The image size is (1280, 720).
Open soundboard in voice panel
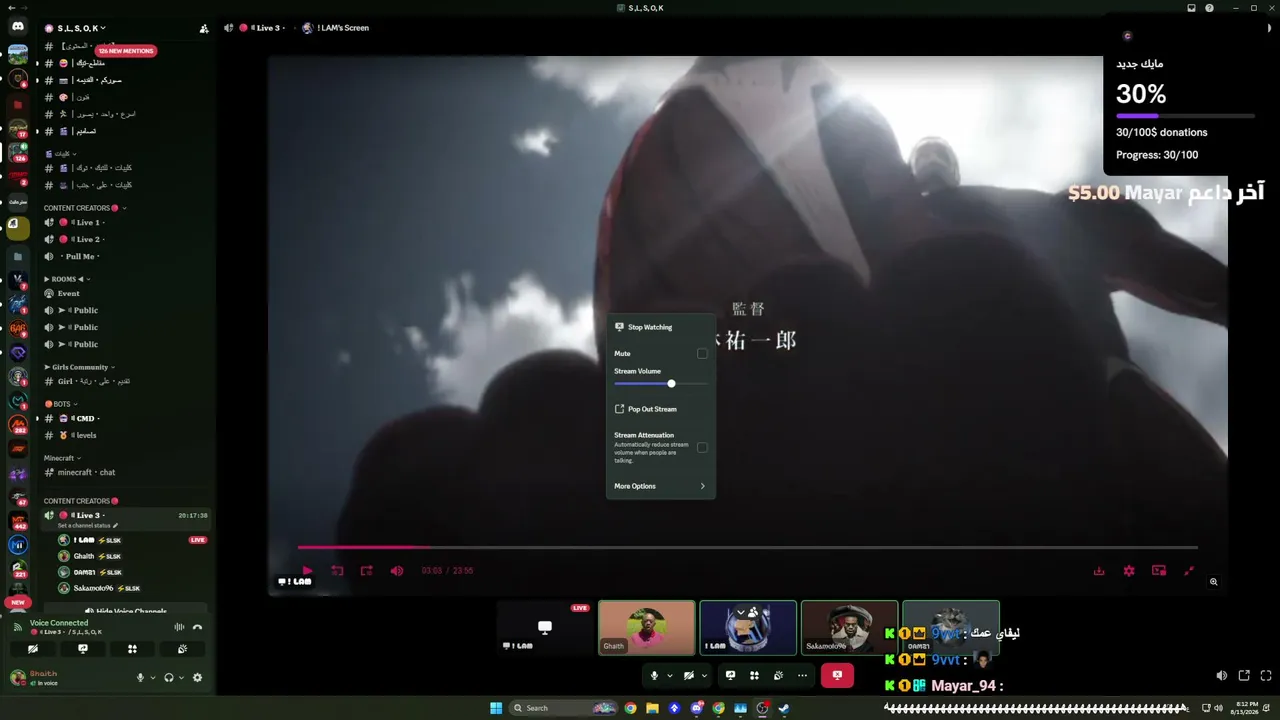[x=182, y=649]
